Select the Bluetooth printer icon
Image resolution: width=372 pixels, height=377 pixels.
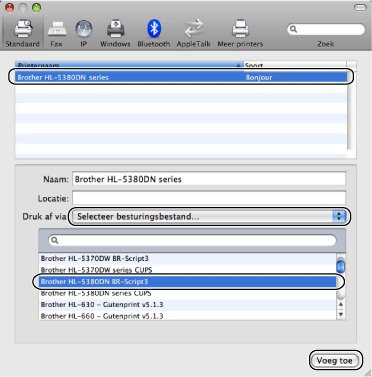click(154, 33)
